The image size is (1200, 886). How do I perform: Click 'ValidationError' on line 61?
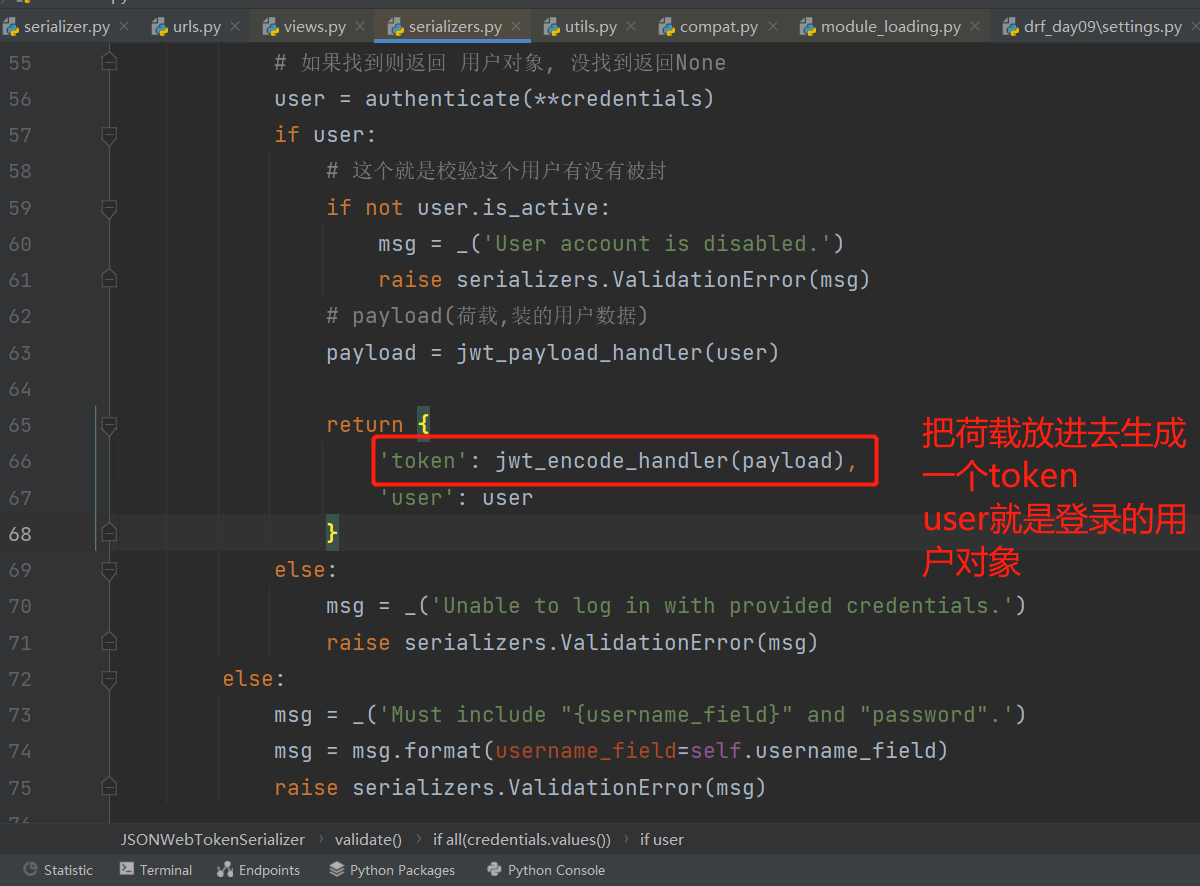(x=710, y=280)
